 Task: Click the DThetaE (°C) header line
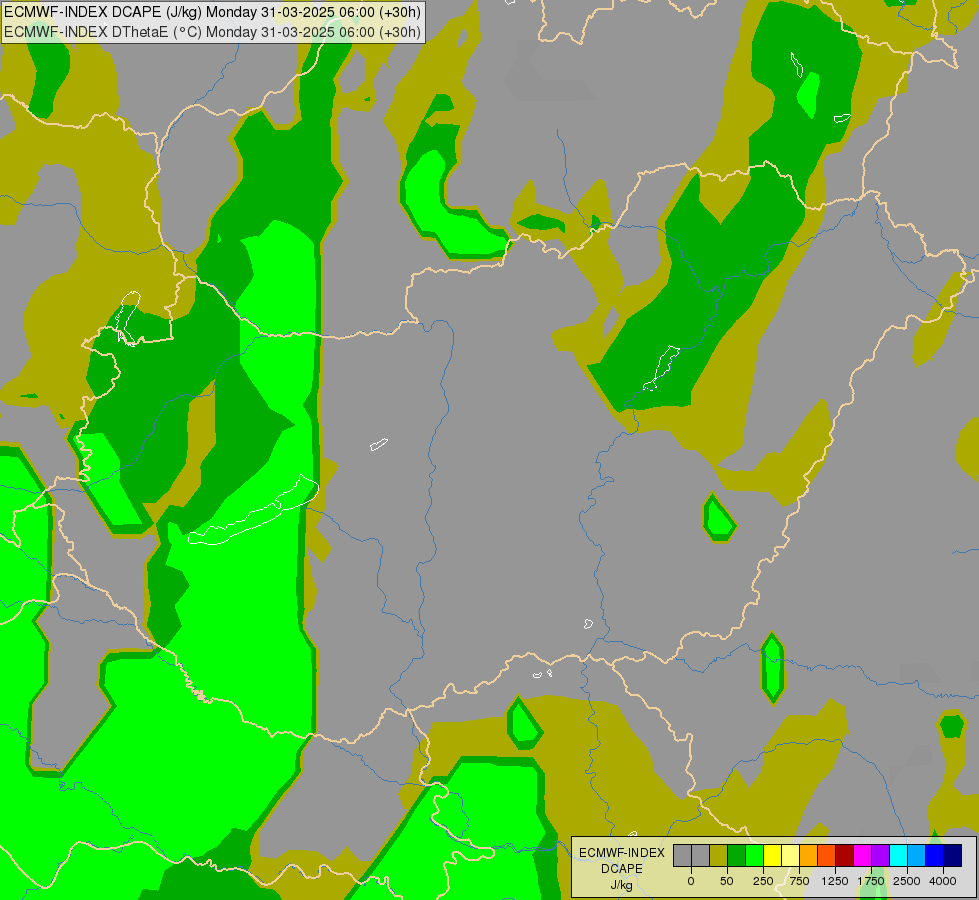212,32
